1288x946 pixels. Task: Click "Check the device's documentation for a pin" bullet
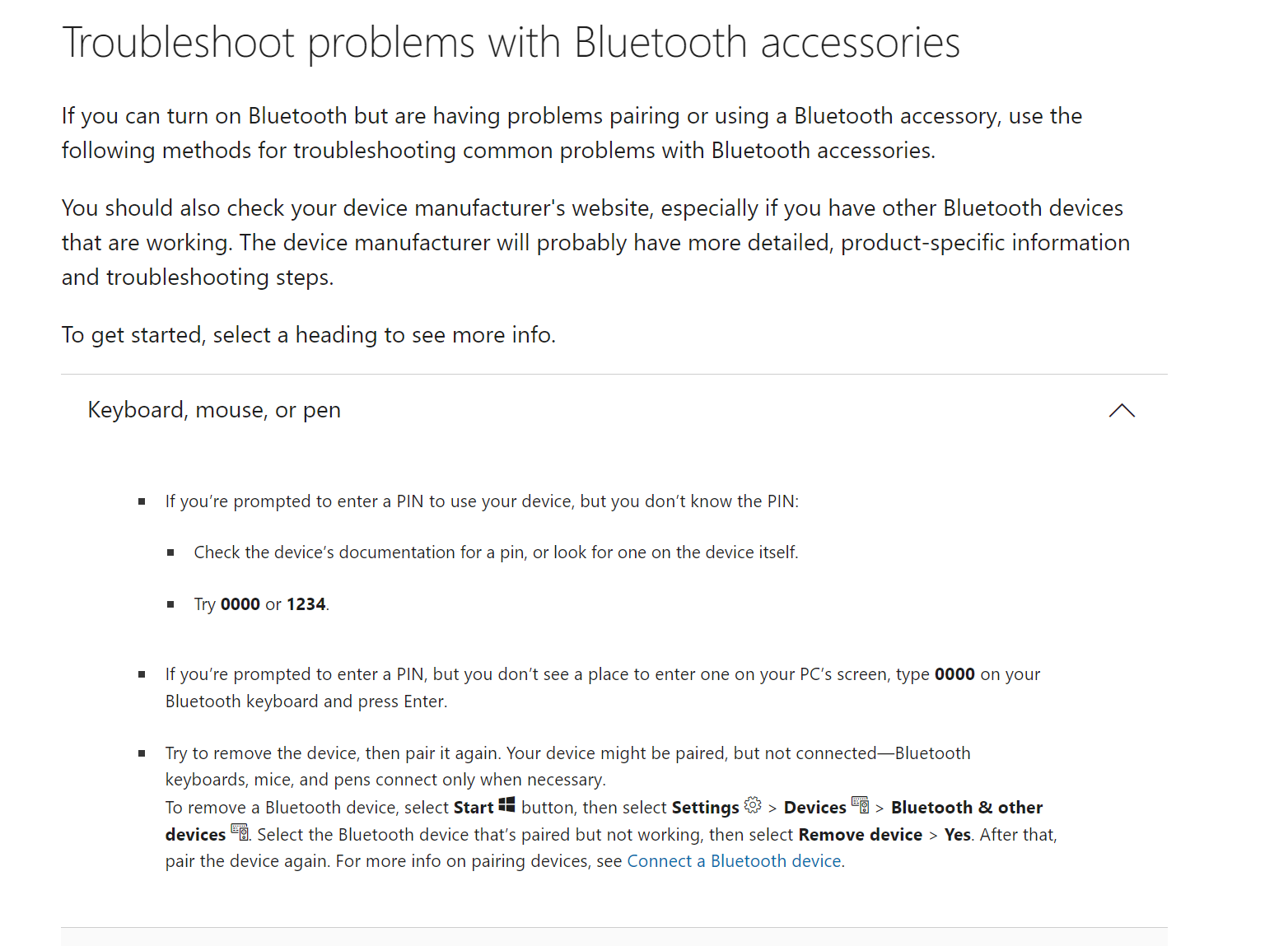click(496, 552)
